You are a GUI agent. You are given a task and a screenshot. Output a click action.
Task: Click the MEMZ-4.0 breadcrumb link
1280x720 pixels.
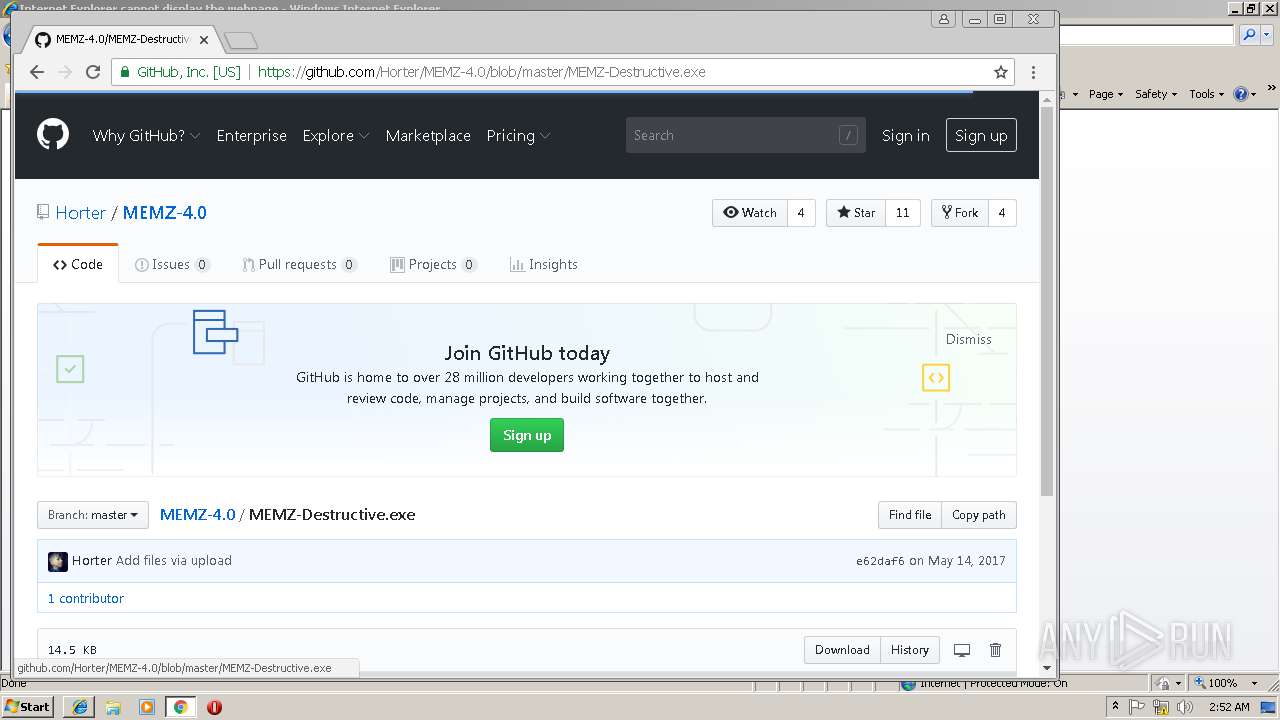[197, 515]
